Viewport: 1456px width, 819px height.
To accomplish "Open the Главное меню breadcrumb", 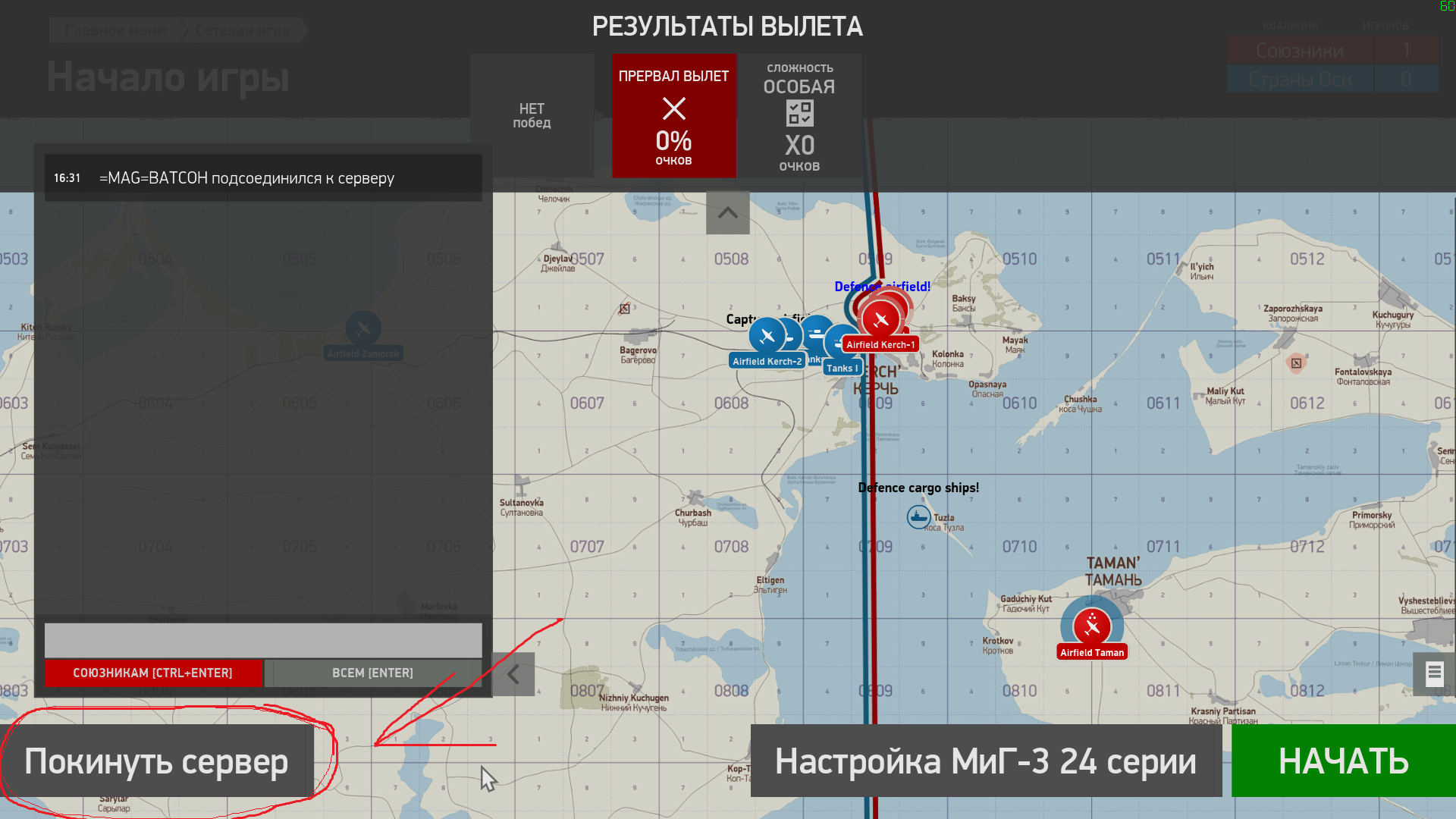I will click(116, 30).
